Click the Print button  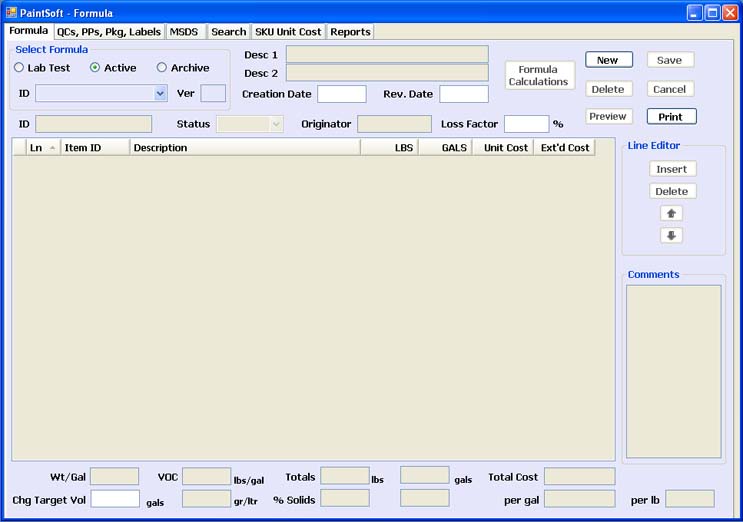click(671, 117)
